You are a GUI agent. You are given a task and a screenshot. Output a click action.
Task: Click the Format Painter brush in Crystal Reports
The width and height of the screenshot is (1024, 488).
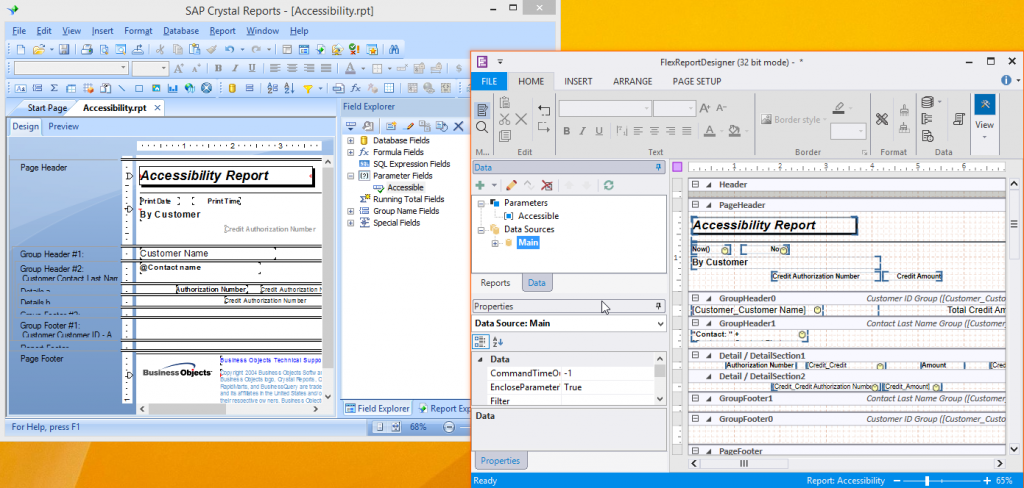click(211, 49)
